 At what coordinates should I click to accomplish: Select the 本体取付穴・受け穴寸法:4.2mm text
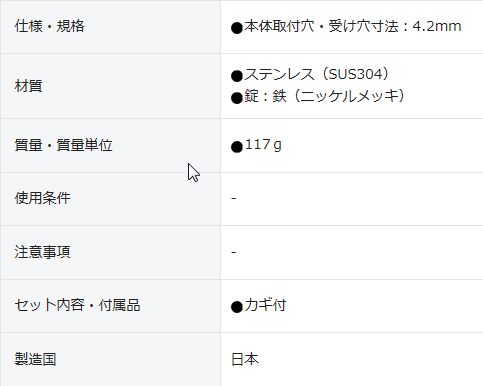click(x=353, y=26)
